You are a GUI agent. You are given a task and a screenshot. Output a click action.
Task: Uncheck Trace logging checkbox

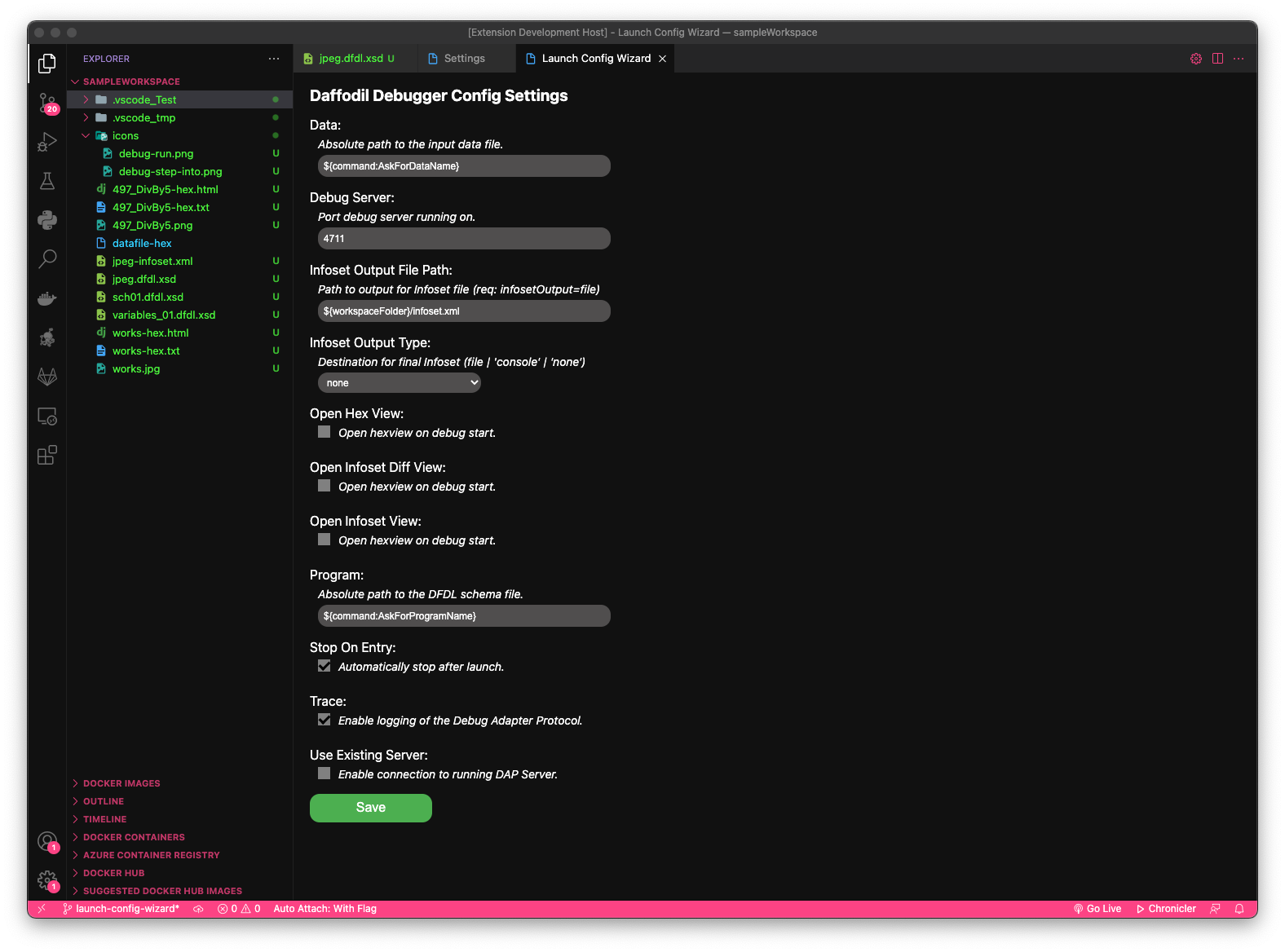(x=325, y=720)
